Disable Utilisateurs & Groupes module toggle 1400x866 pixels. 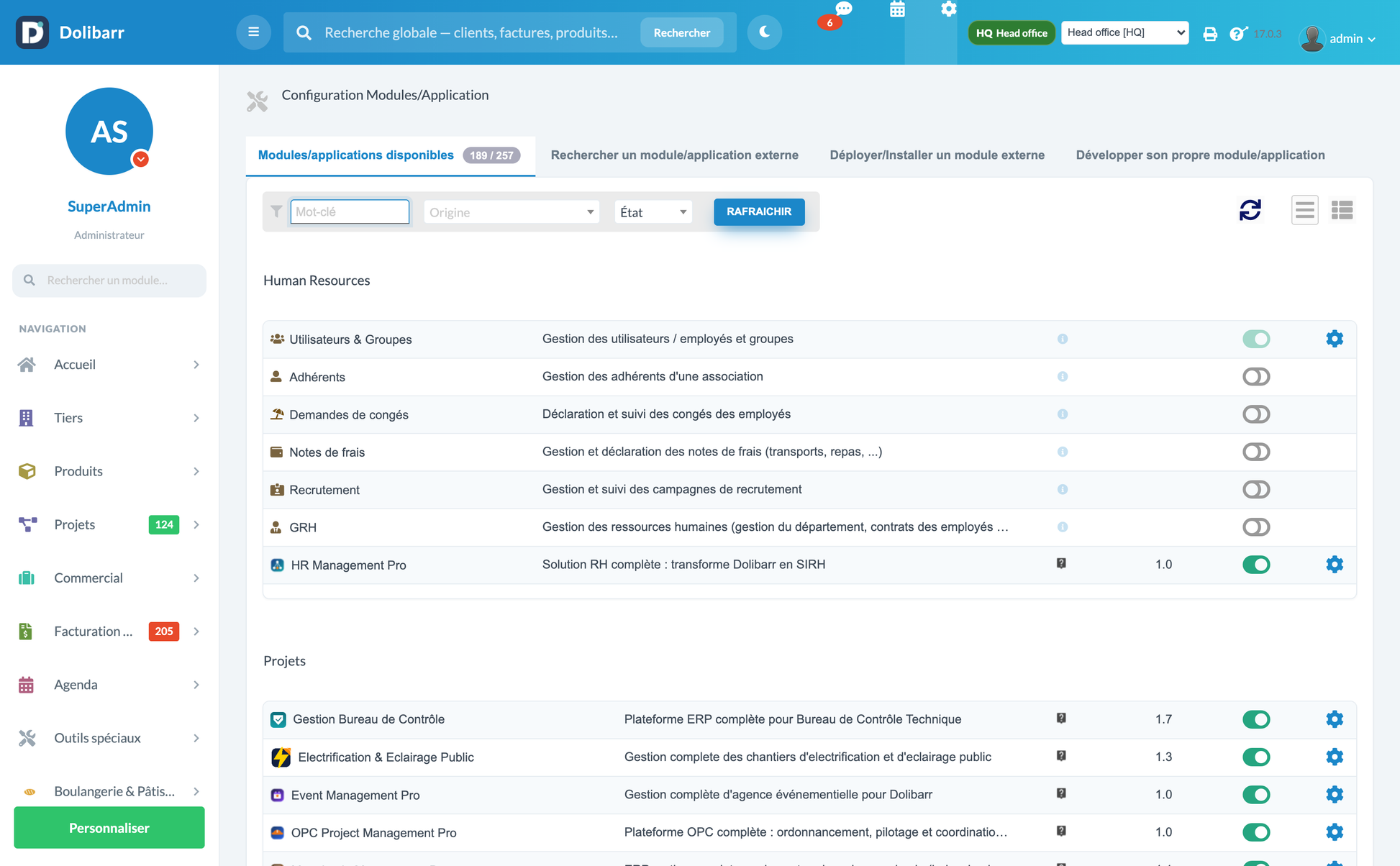1256,339
